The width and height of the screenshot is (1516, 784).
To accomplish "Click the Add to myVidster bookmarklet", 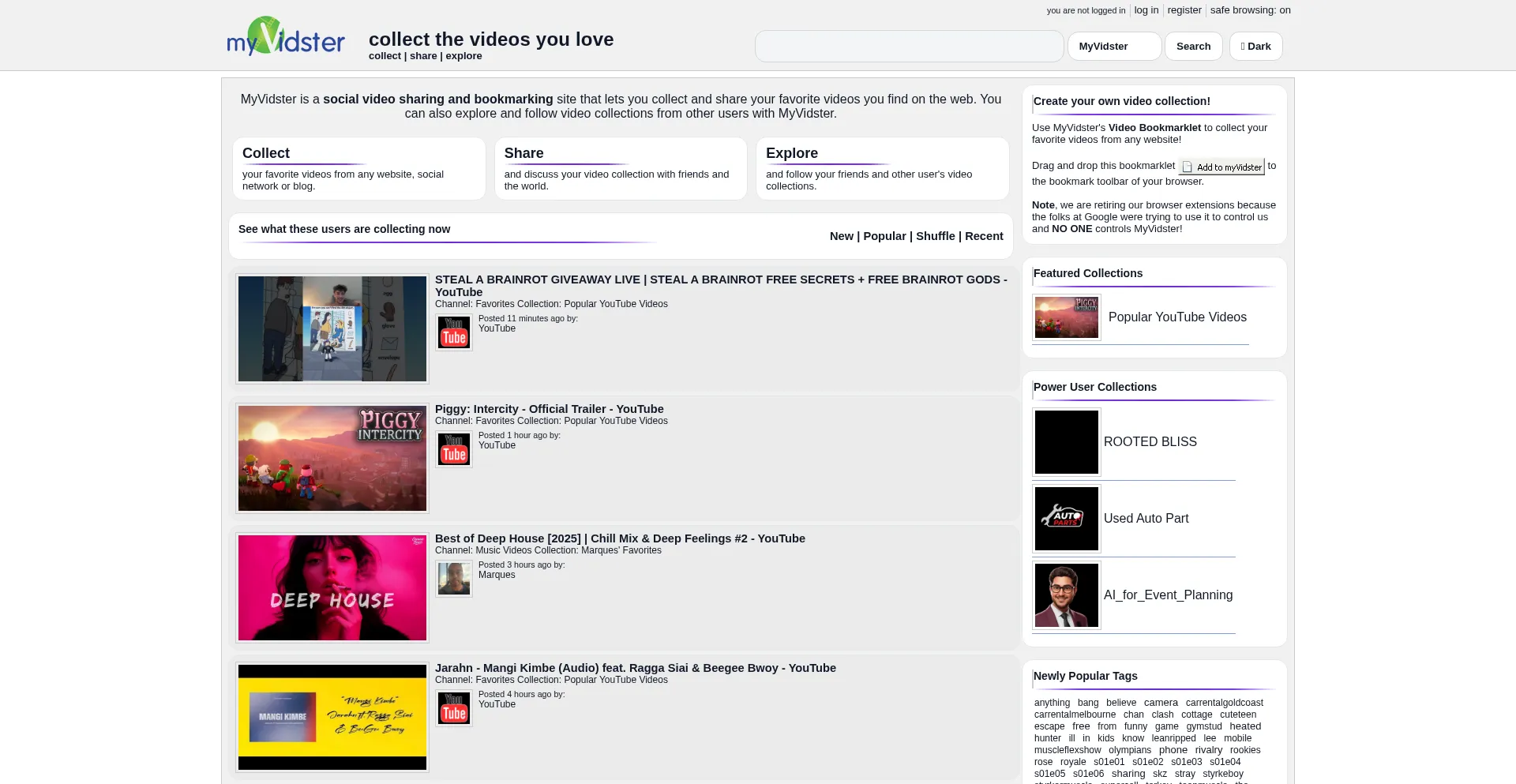I will [x=1221, y=167].
